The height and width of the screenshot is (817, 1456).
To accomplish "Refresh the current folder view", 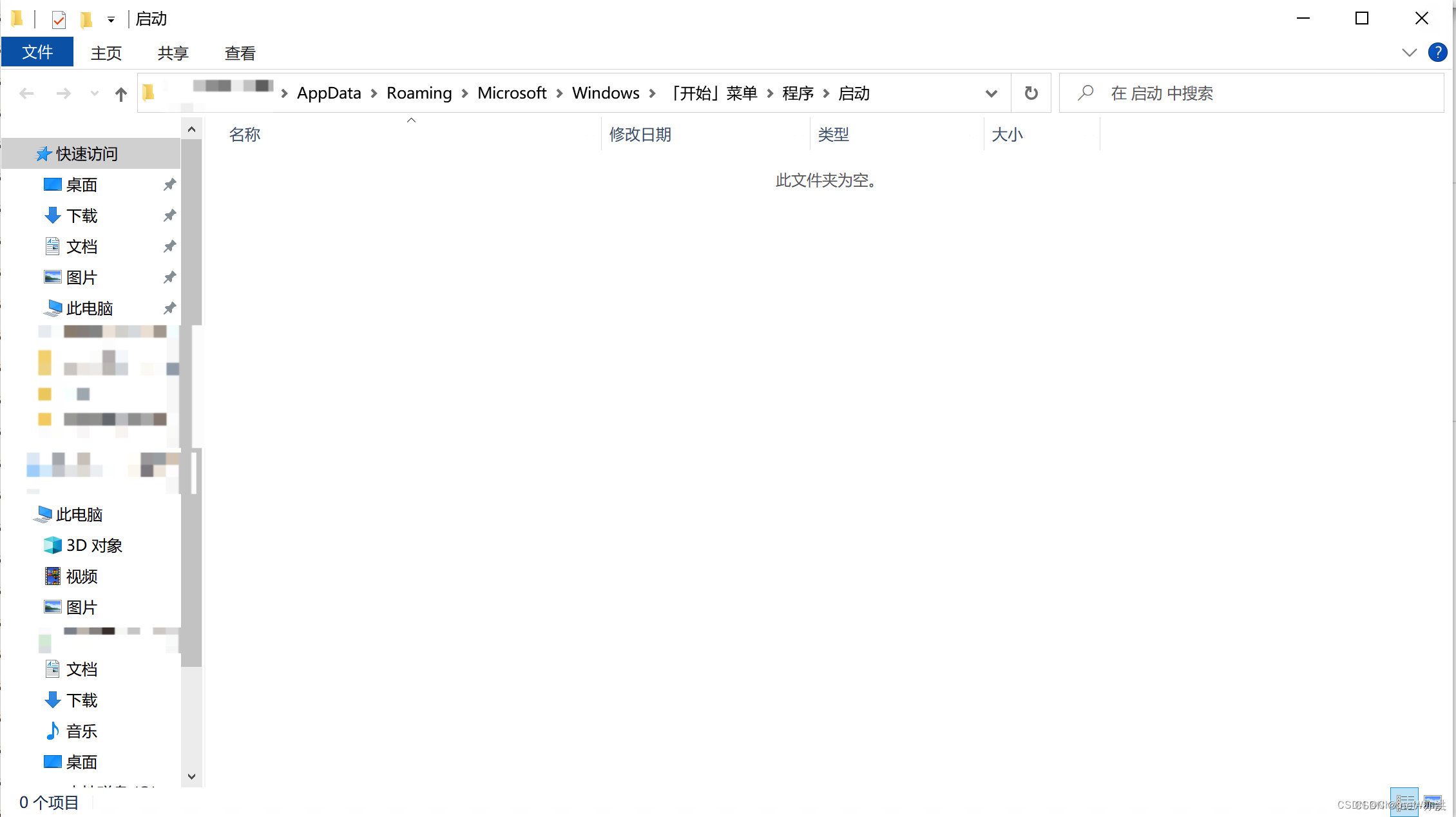I will pos(1031,93).
